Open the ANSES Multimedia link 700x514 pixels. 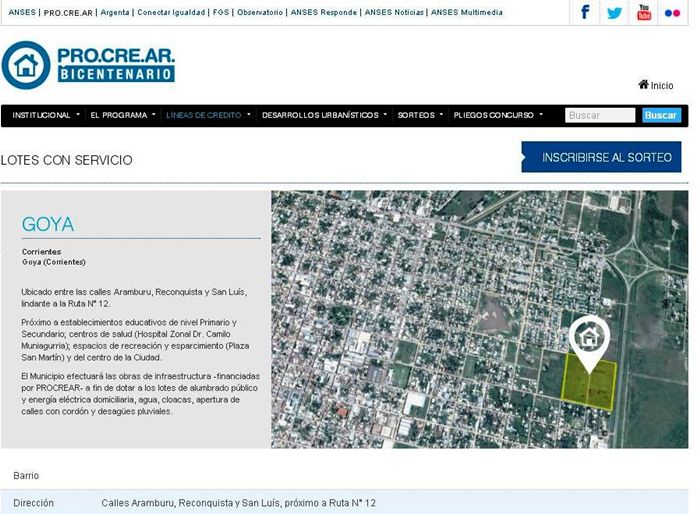click(x=468, y=13)
